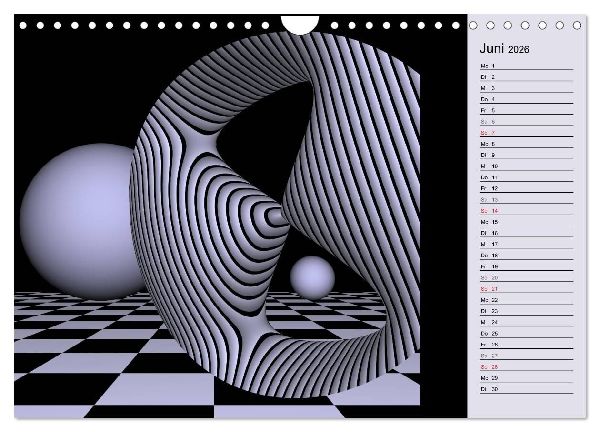Click the "Juni 2026" month heading

point(504,49)
